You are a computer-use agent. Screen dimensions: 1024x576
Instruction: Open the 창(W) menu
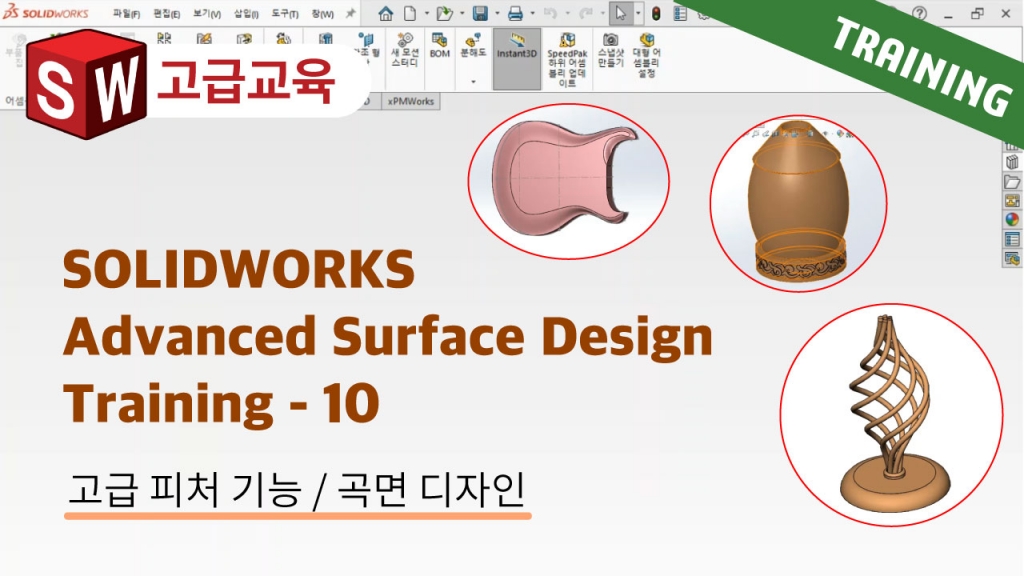point(323,14)
